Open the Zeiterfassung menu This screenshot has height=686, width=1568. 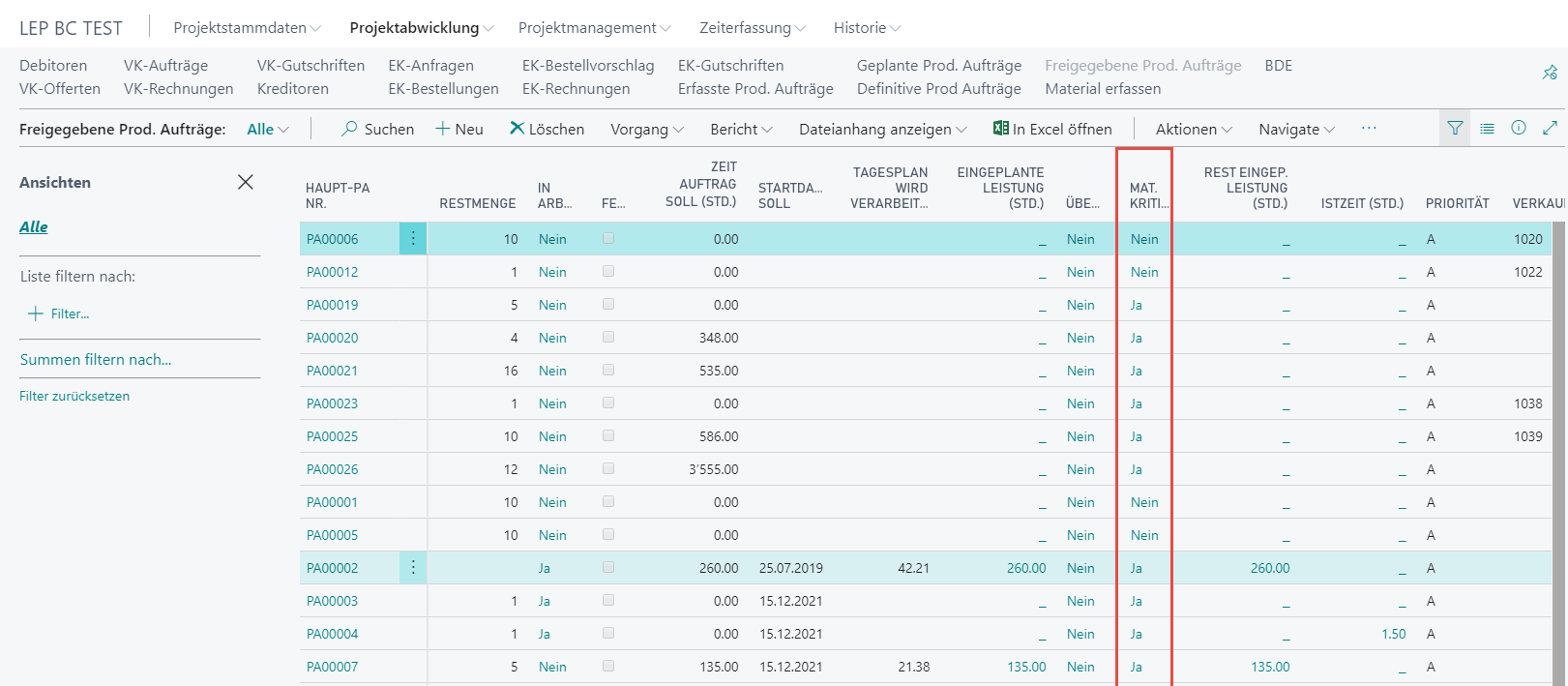753,28
